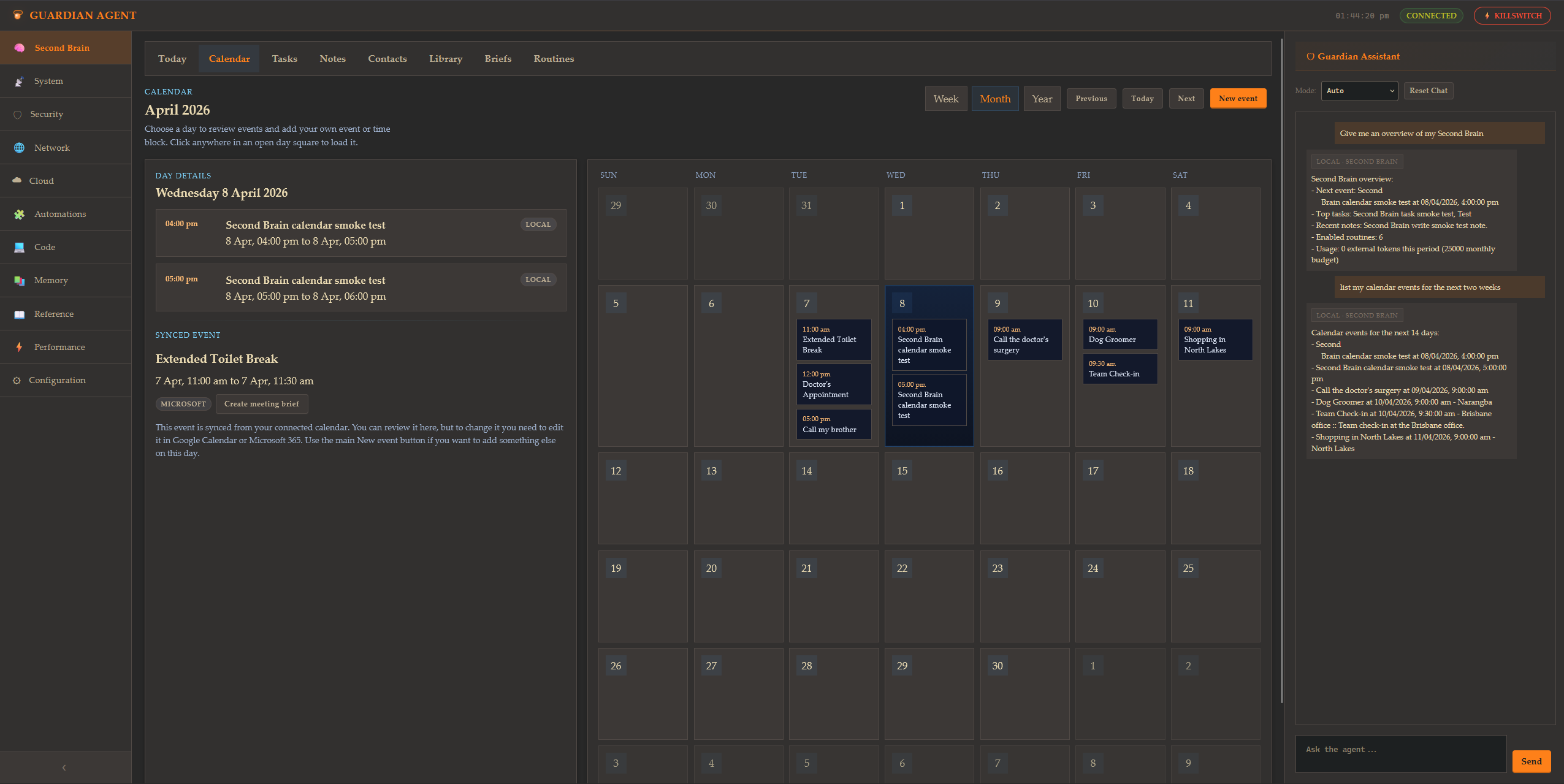The width and height of the screenshot is (1564, 784).
Task: Click the Network globe icon
Action: (20, 148)
